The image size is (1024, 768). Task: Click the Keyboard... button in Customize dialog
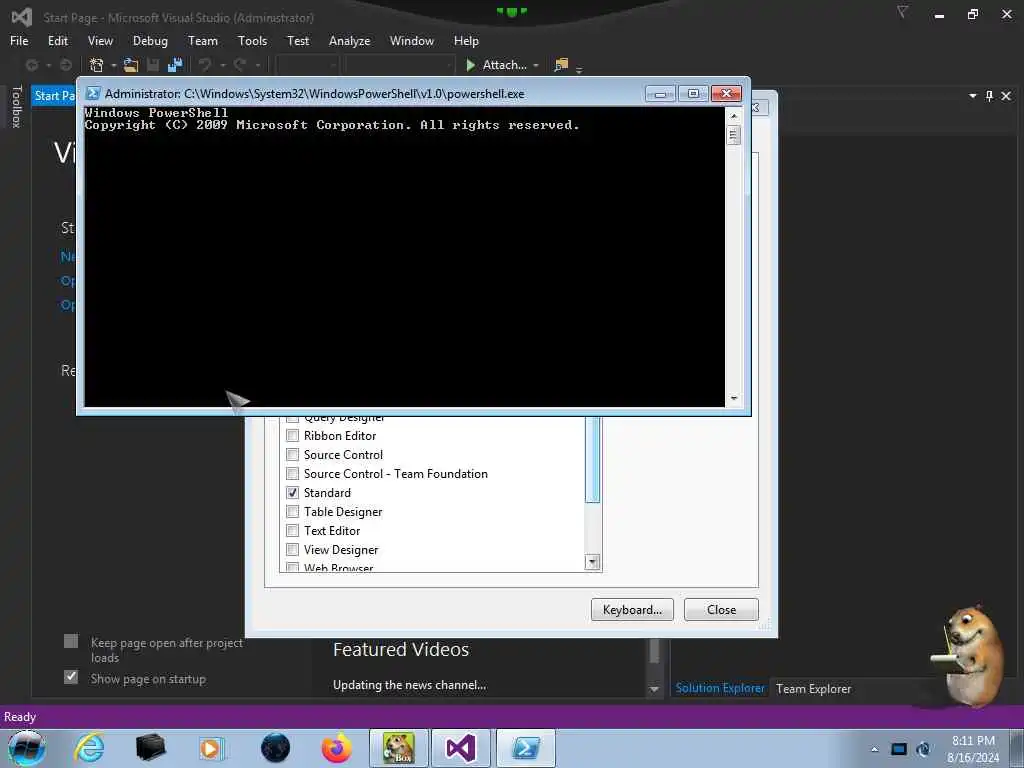(x=632, y=609)
